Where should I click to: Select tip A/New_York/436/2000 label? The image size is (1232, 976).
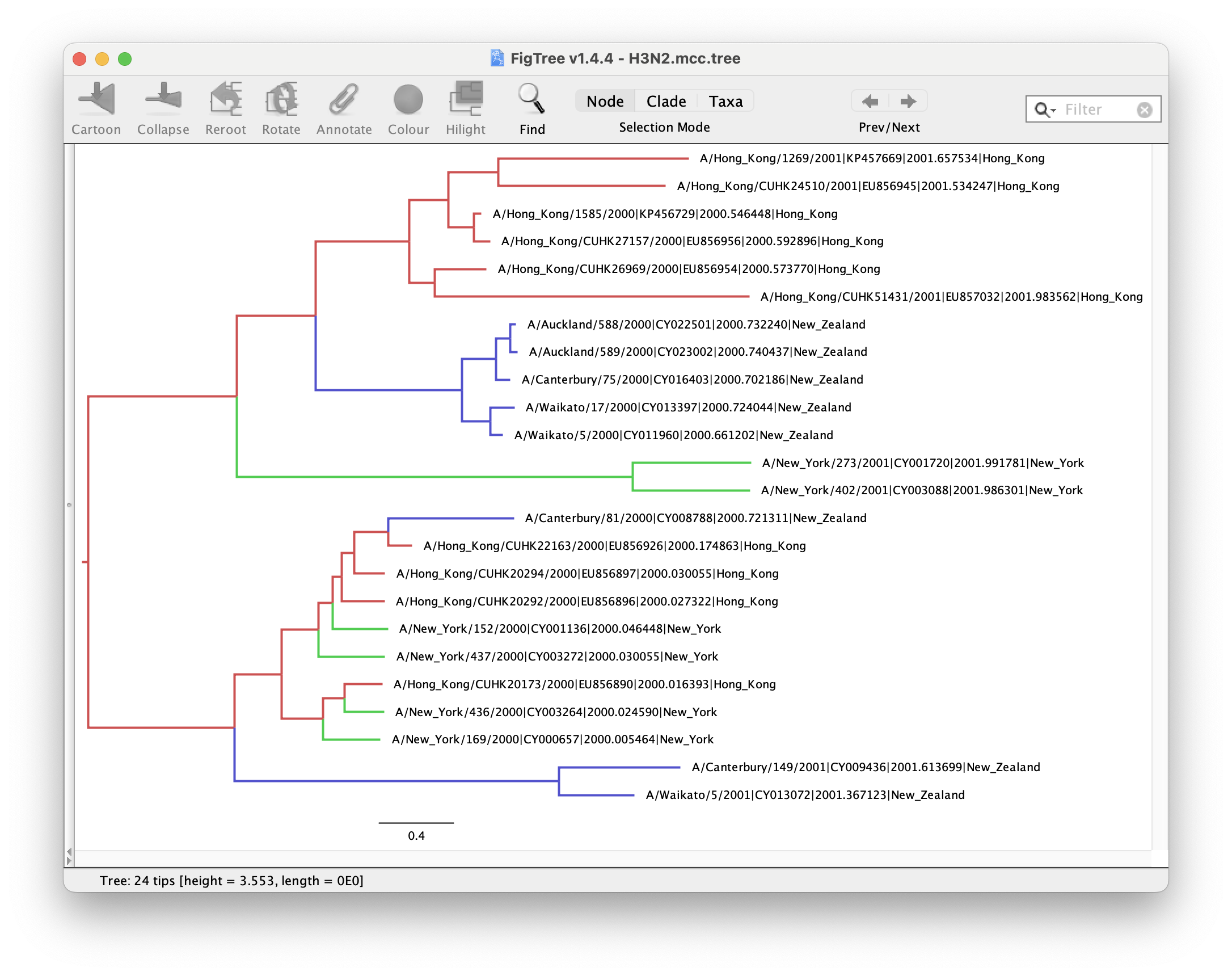pyautogui.click(x=556, y=712)
